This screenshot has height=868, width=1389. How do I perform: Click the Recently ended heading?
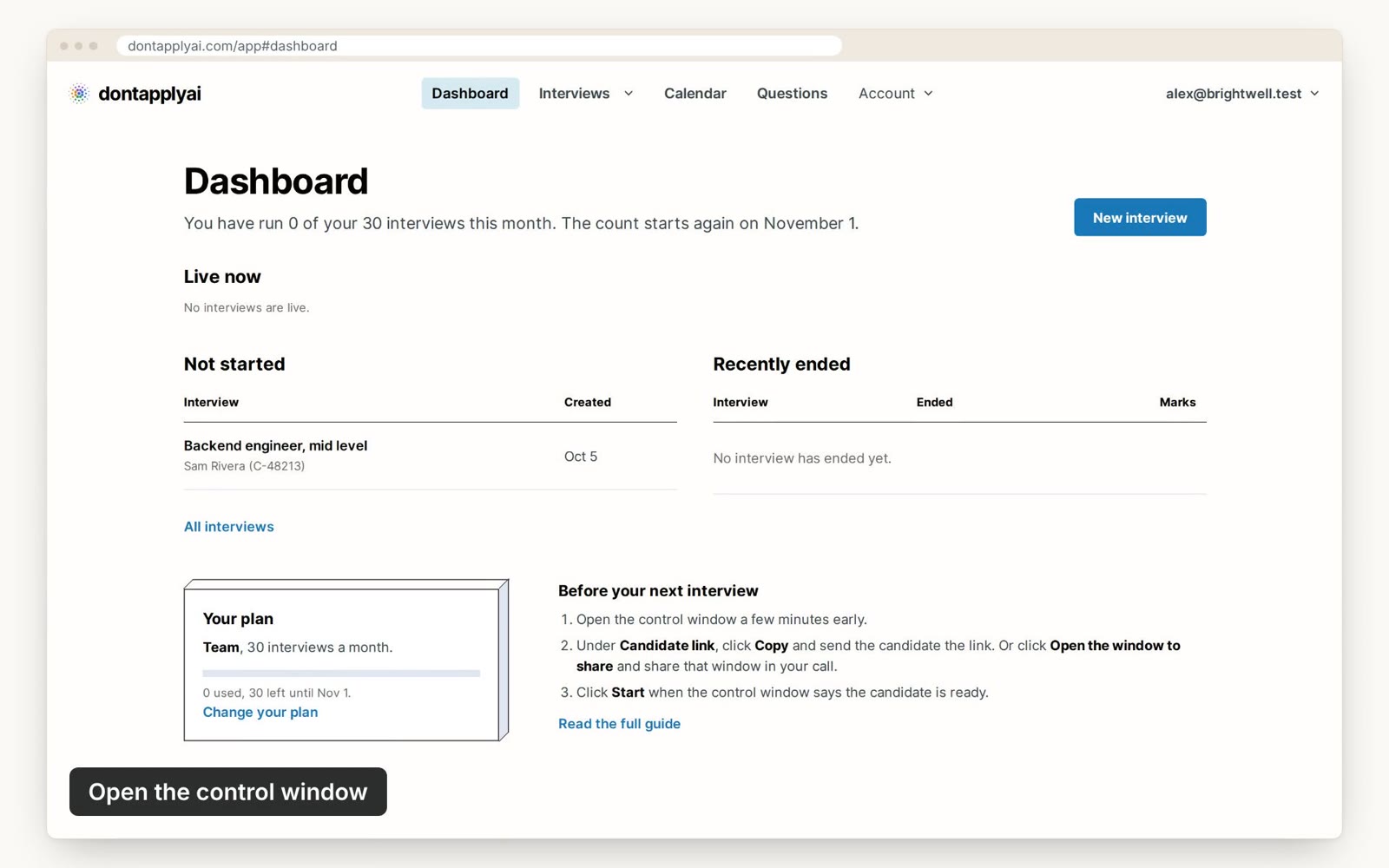point(781,365)
